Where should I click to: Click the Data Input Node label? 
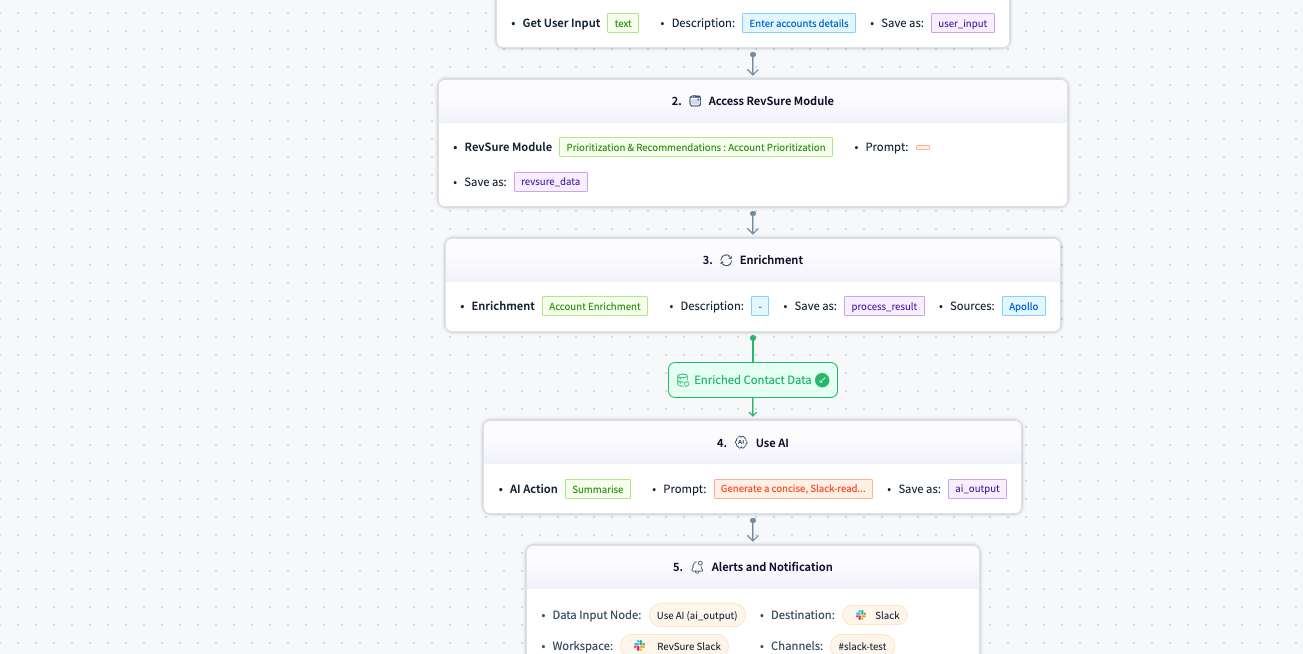597,615
